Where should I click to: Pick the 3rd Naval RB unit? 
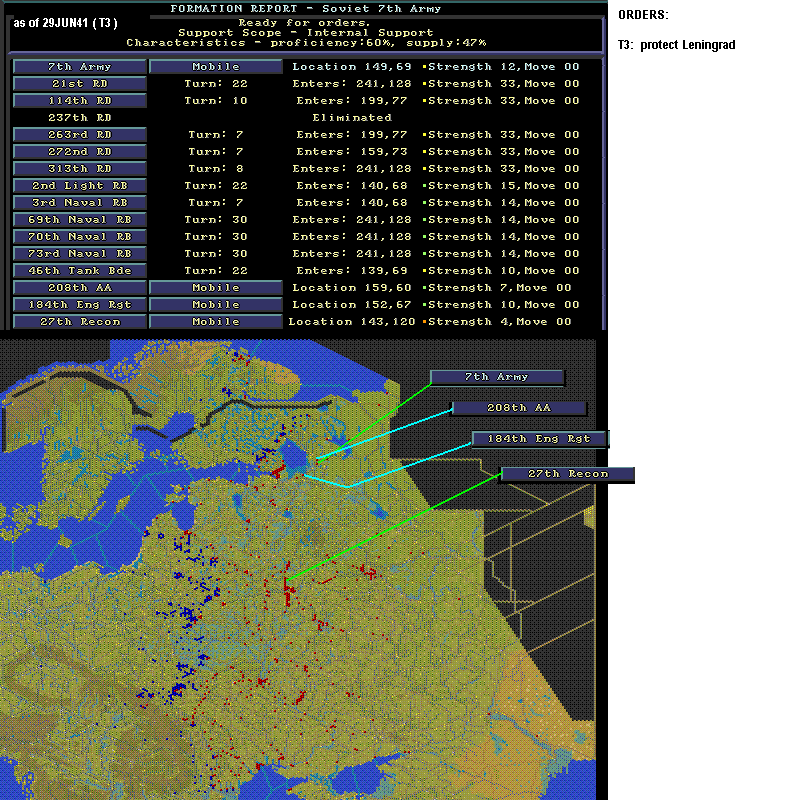pyautogui.click(x=80, y=203)
